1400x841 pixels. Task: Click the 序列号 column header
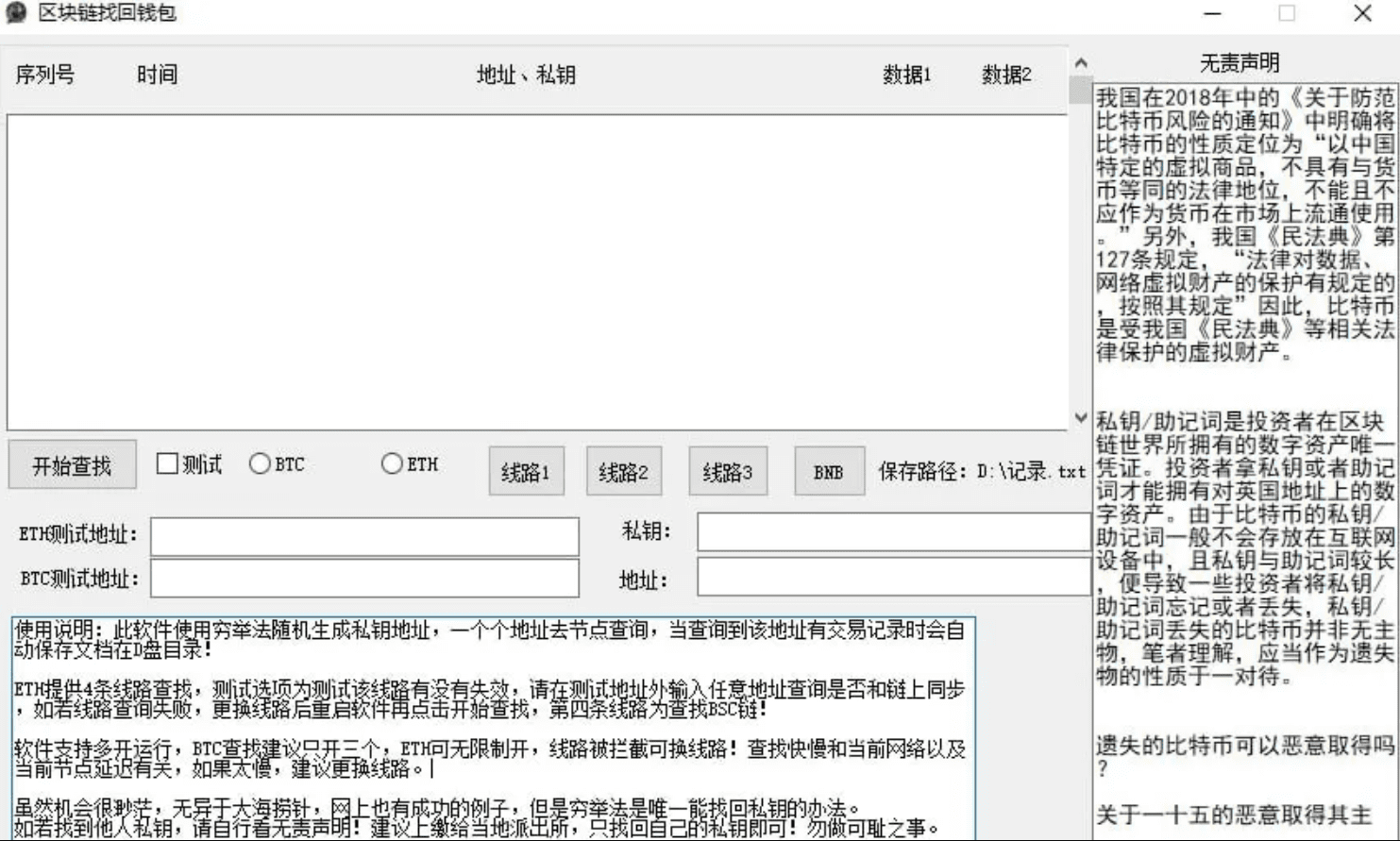pos(45,75)
